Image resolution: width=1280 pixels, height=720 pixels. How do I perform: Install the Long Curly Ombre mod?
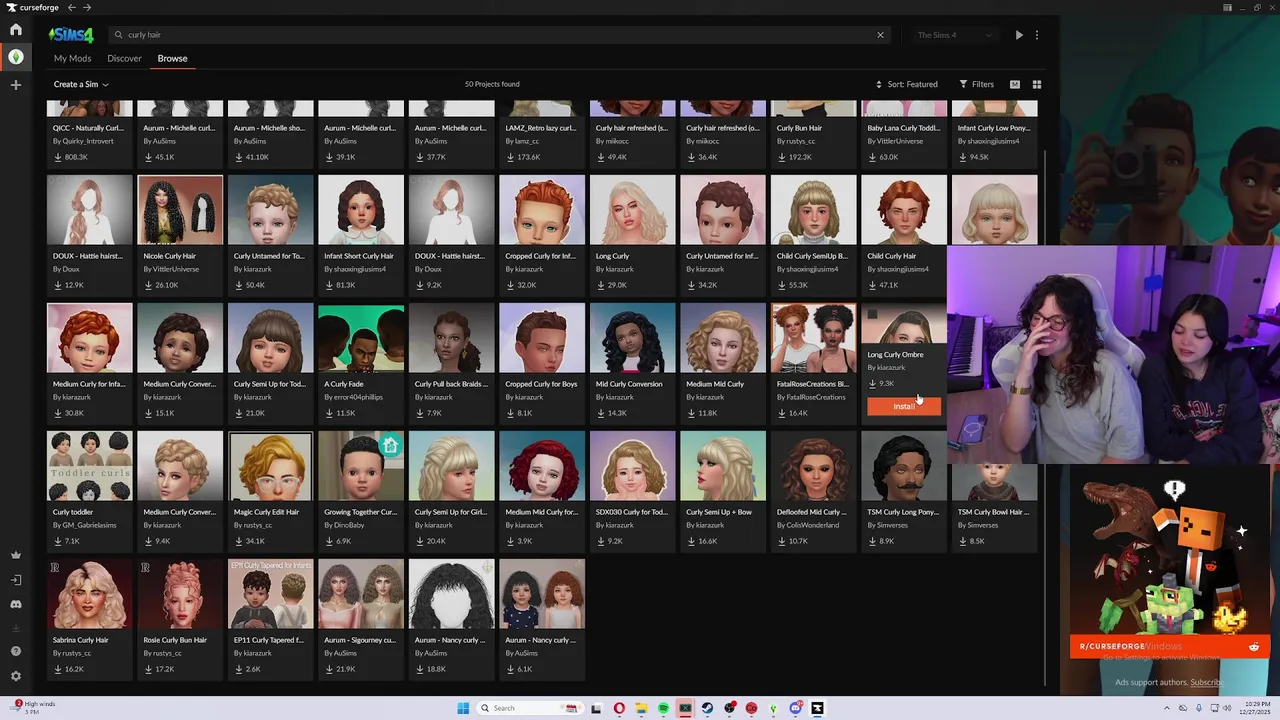[904, 406]
